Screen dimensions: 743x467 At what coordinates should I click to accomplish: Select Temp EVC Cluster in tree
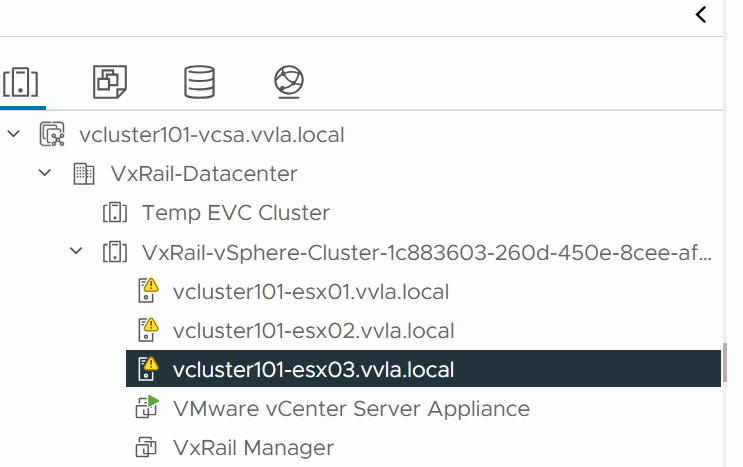point(235,212)
